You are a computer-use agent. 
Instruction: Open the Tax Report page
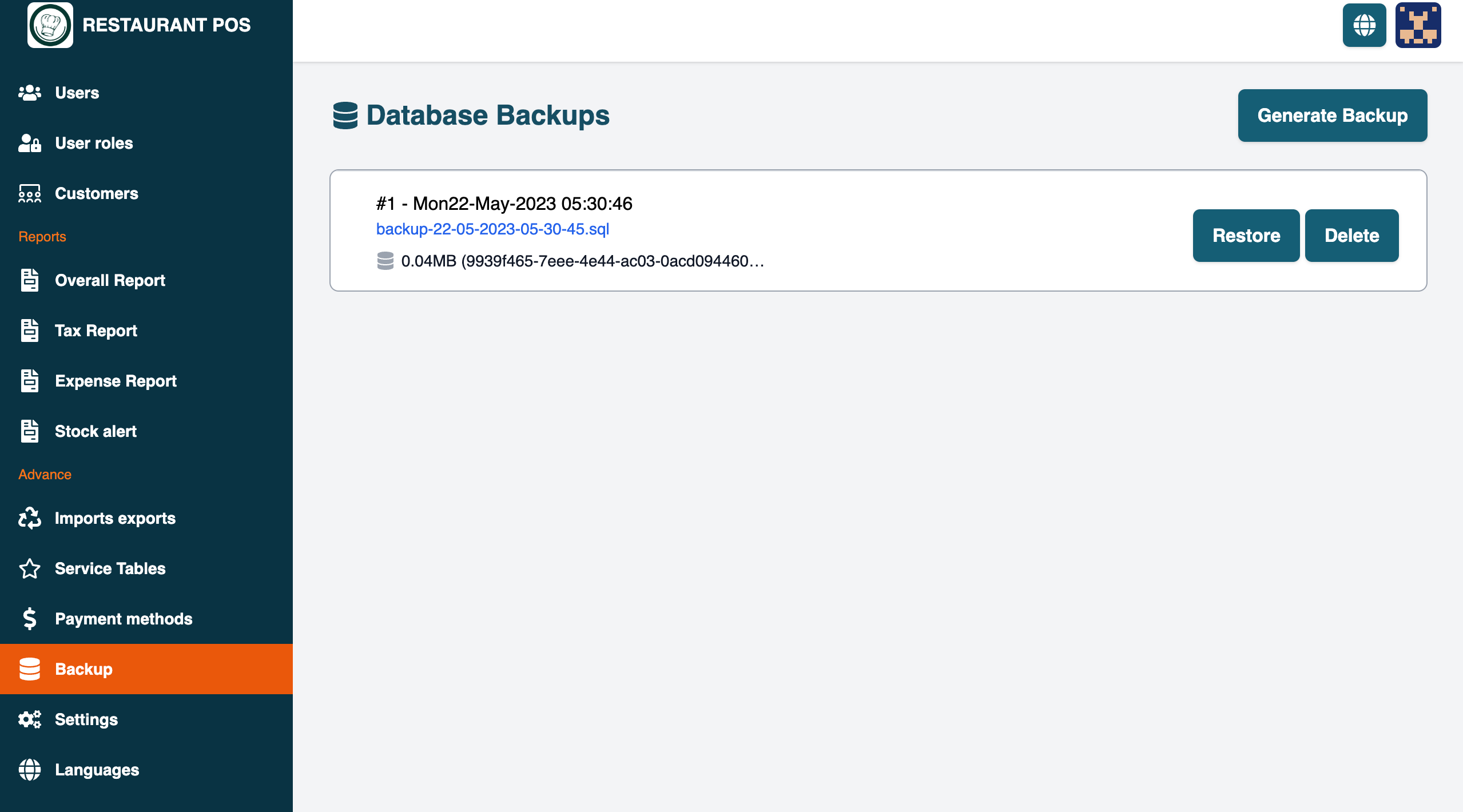click(96, 331)
